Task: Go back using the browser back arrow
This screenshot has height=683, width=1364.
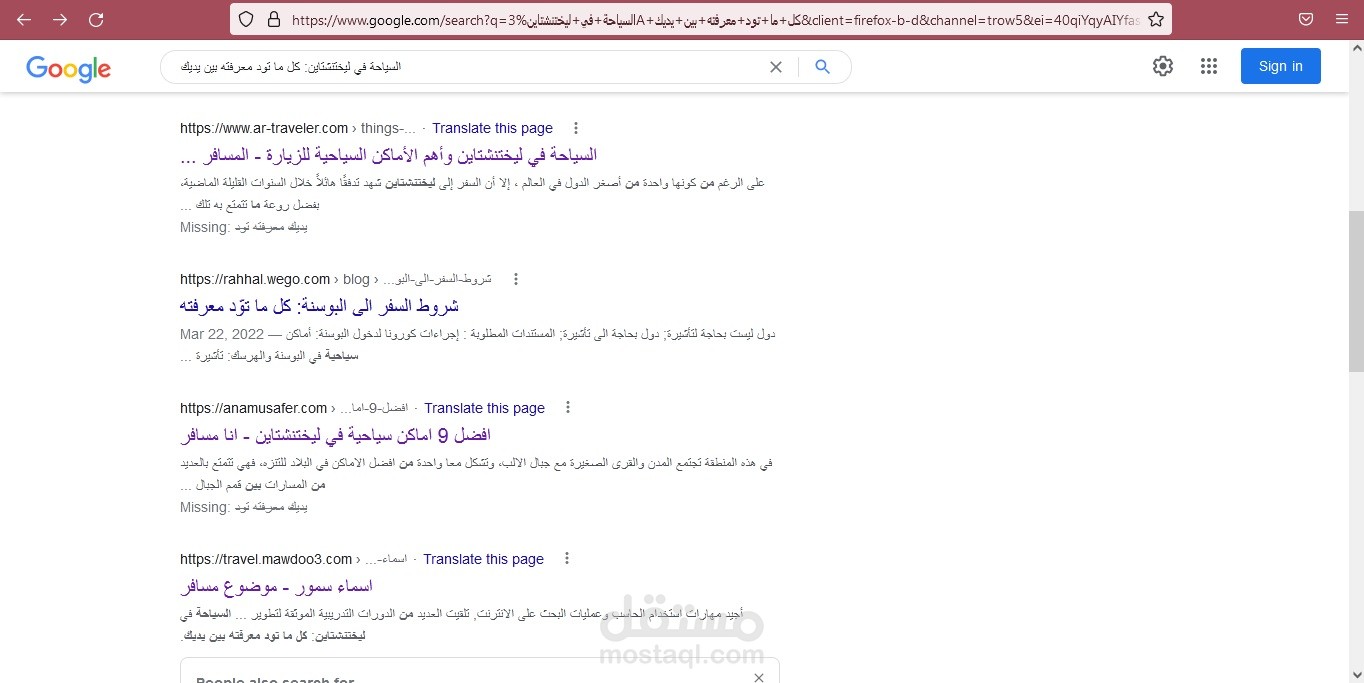Action: coord(24,20)
